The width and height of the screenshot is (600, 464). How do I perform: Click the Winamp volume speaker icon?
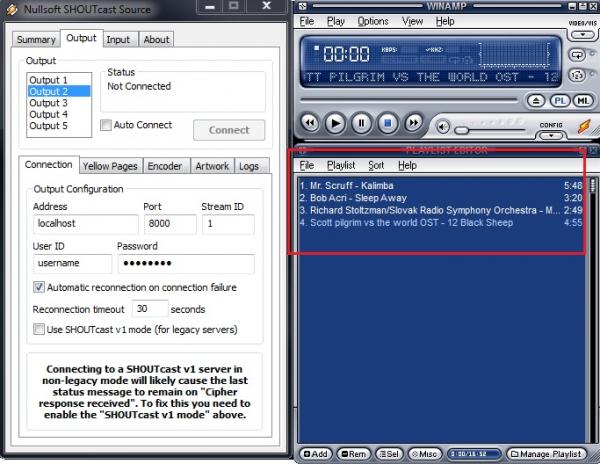(x=443, y=127)
